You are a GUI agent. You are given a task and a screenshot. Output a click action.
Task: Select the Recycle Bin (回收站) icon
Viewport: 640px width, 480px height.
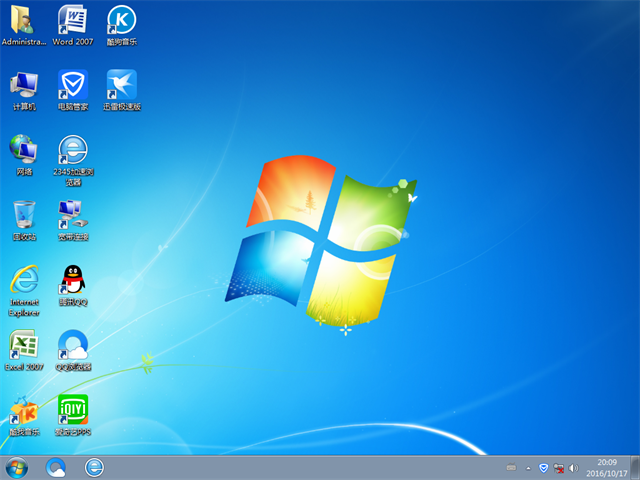point(23,215)
